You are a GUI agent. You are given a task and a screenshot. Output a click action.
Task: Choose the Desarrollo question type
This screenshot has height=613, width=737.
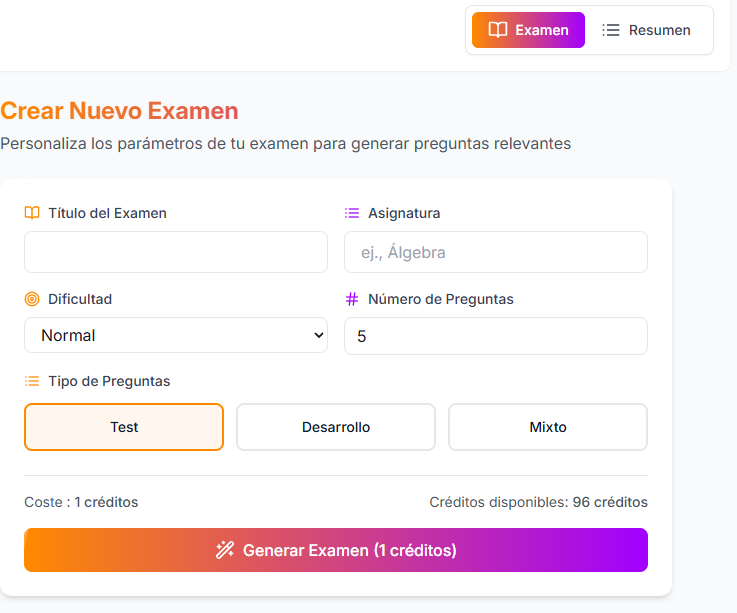[336, 427]
